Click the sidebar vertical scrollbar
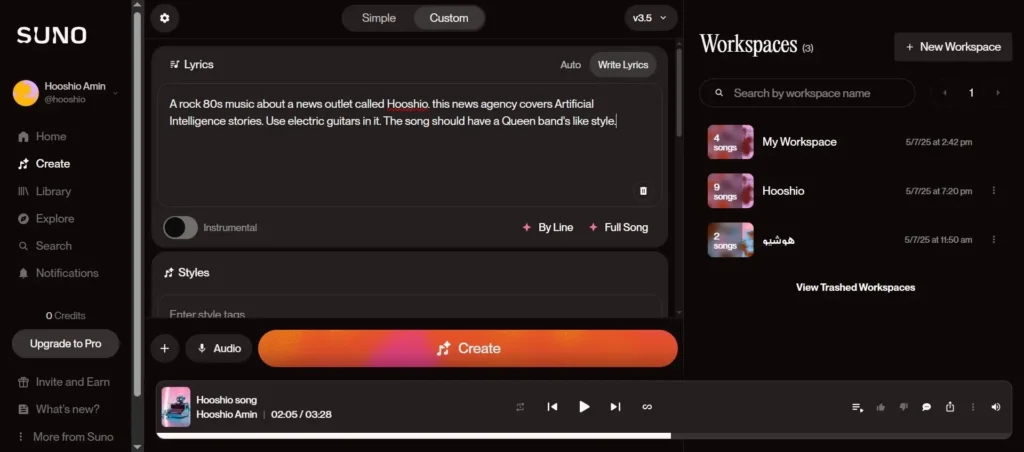 (x=137, y=202)
